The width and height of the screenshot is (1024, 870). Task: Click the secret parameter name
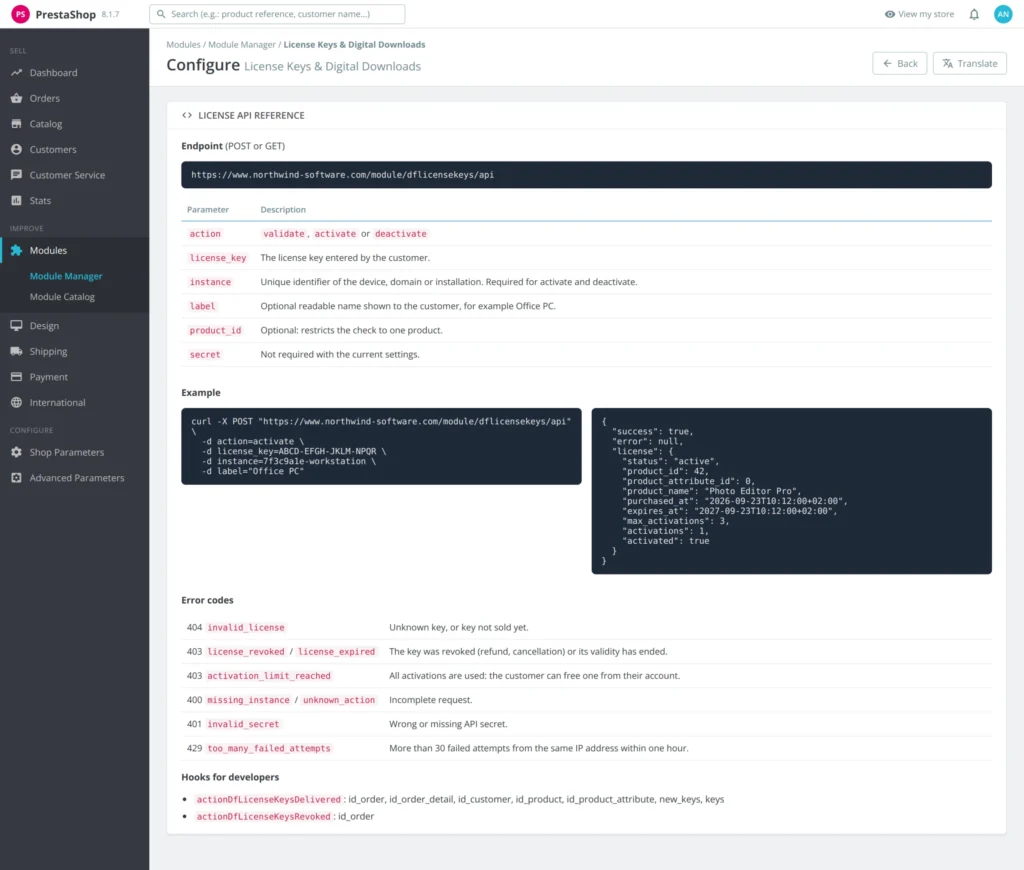coord(204,355)
